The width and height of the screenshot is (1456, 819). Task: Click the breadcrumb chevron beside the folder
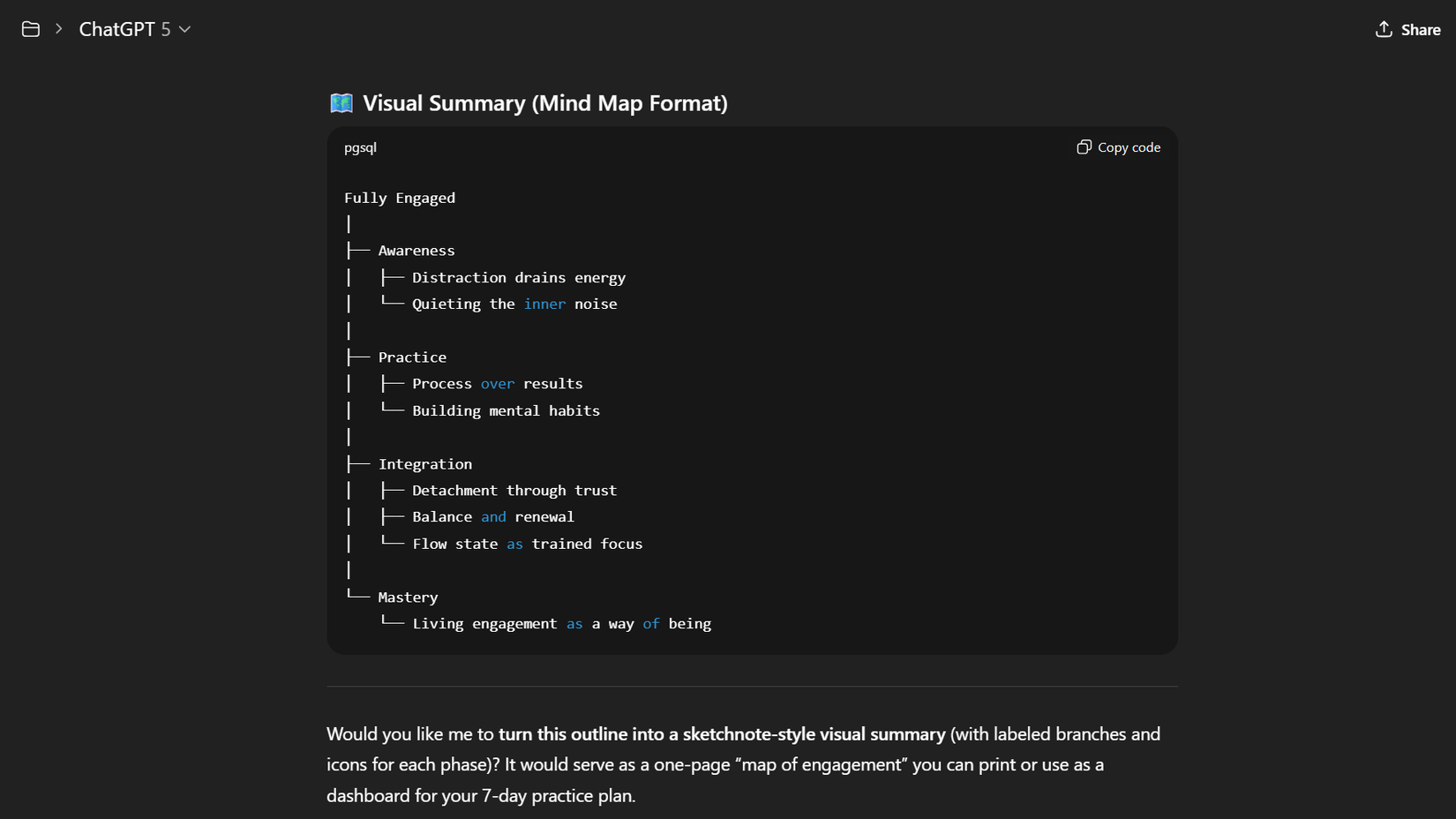(x=59, y=29)
